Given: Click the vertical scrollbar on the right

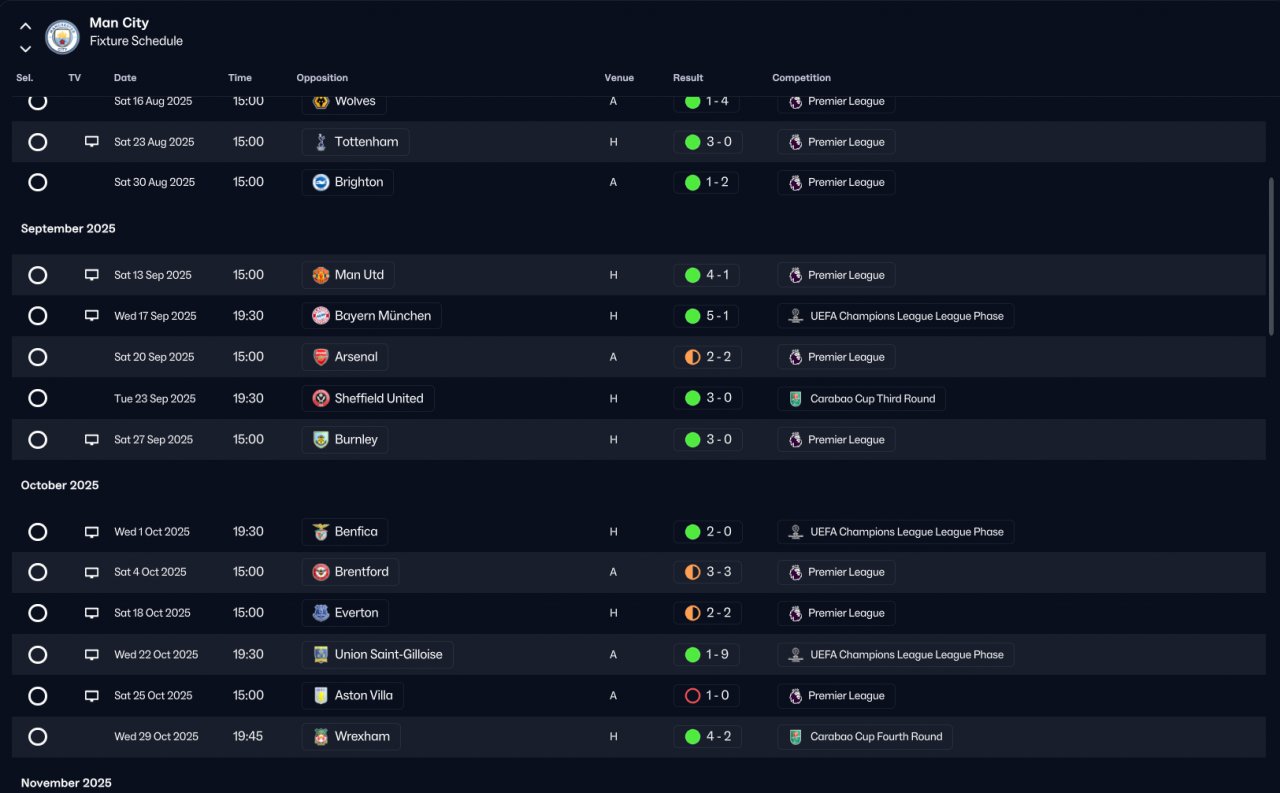Looking at the screenshot, I should click(1272, 256).
